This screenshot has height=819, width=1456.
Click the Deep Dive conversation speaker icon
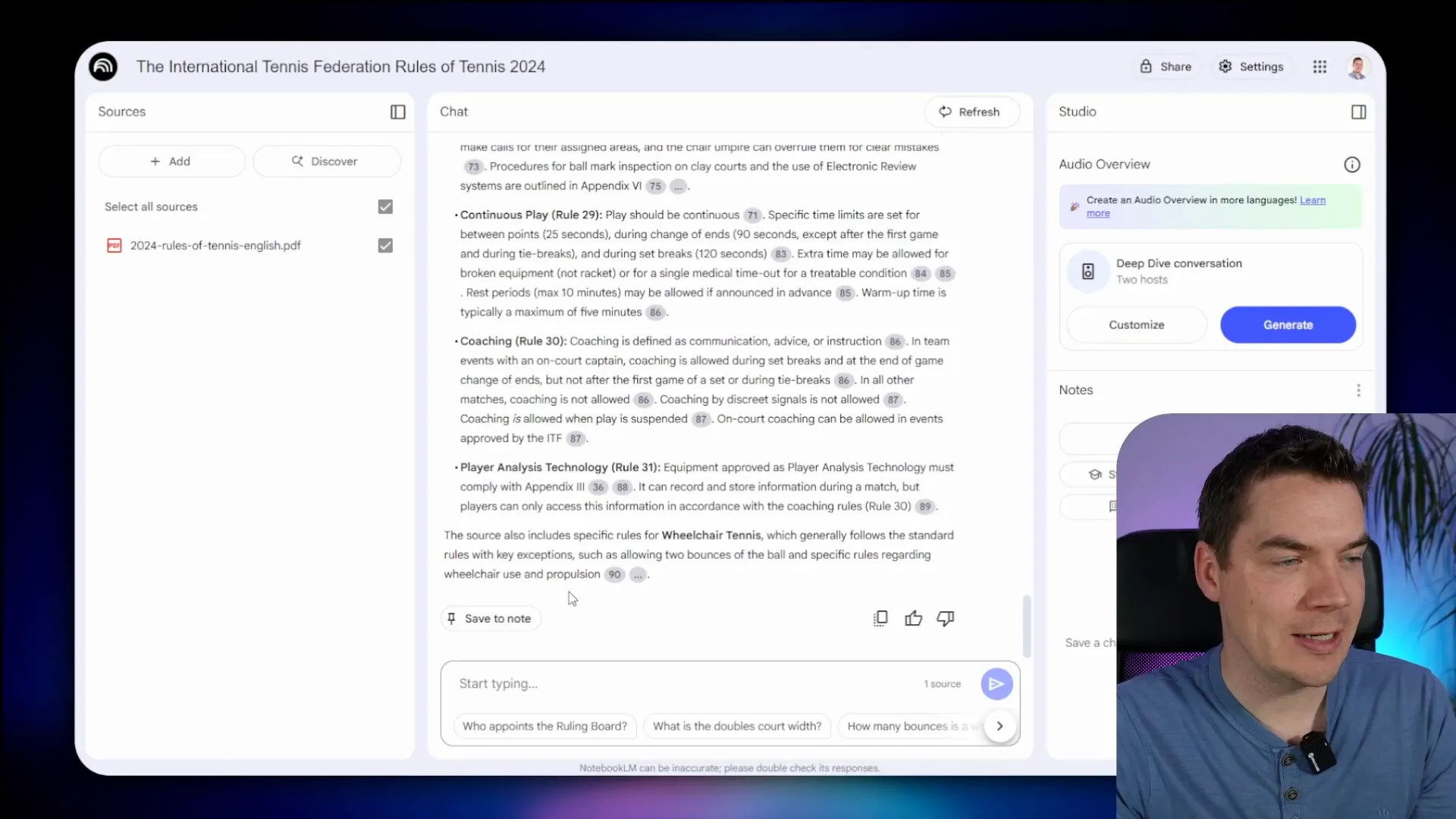pos(1088,271)
